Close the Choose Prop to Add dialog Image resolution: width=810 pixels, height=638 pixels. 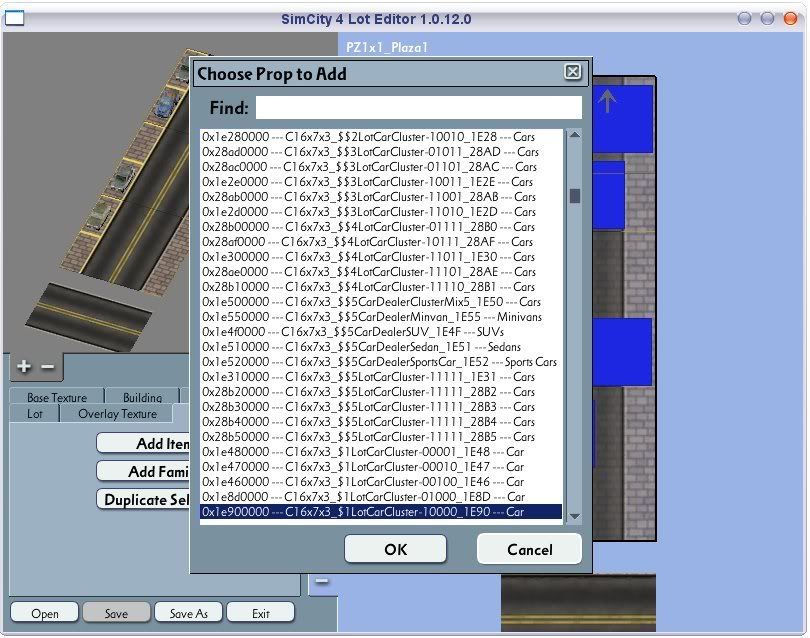(x=572, y=71)
